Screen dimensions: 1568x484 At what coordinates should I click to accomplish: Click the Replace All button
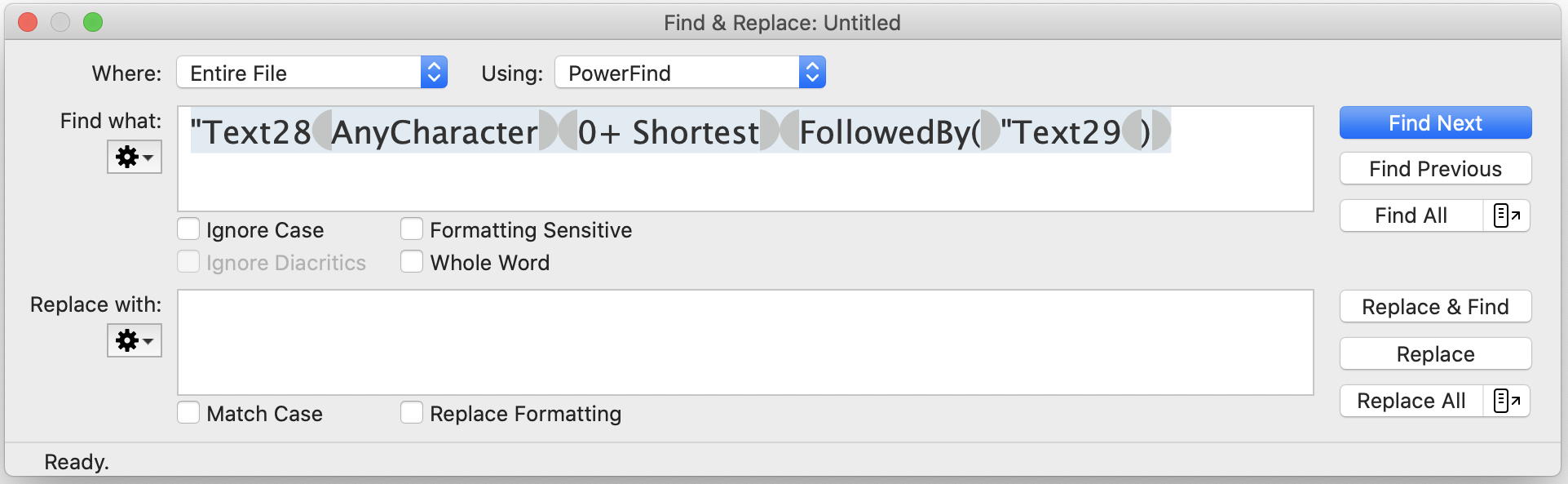pyautogui.click(x=1411, y=401)
